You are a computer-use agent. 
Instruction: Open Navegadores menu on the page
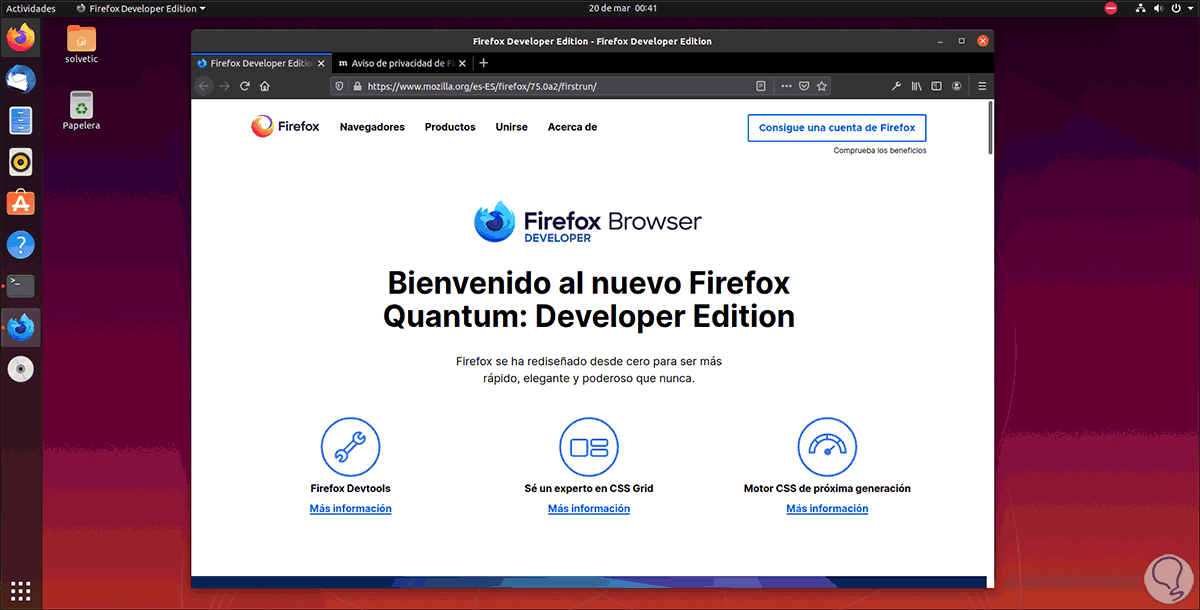point(372,127)
